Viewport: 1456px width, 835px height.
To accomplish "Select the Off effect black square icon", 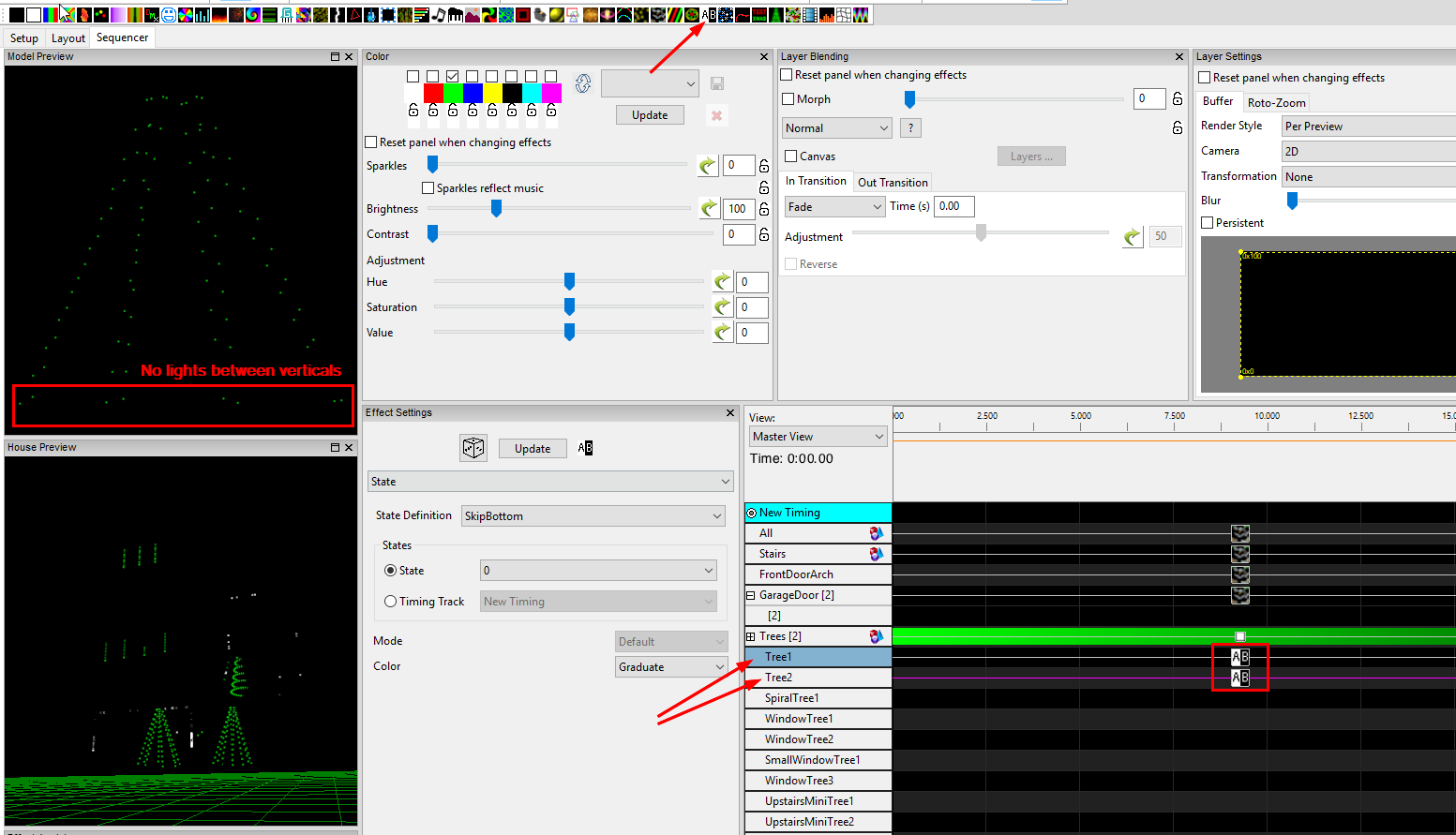I will point(16,14).
